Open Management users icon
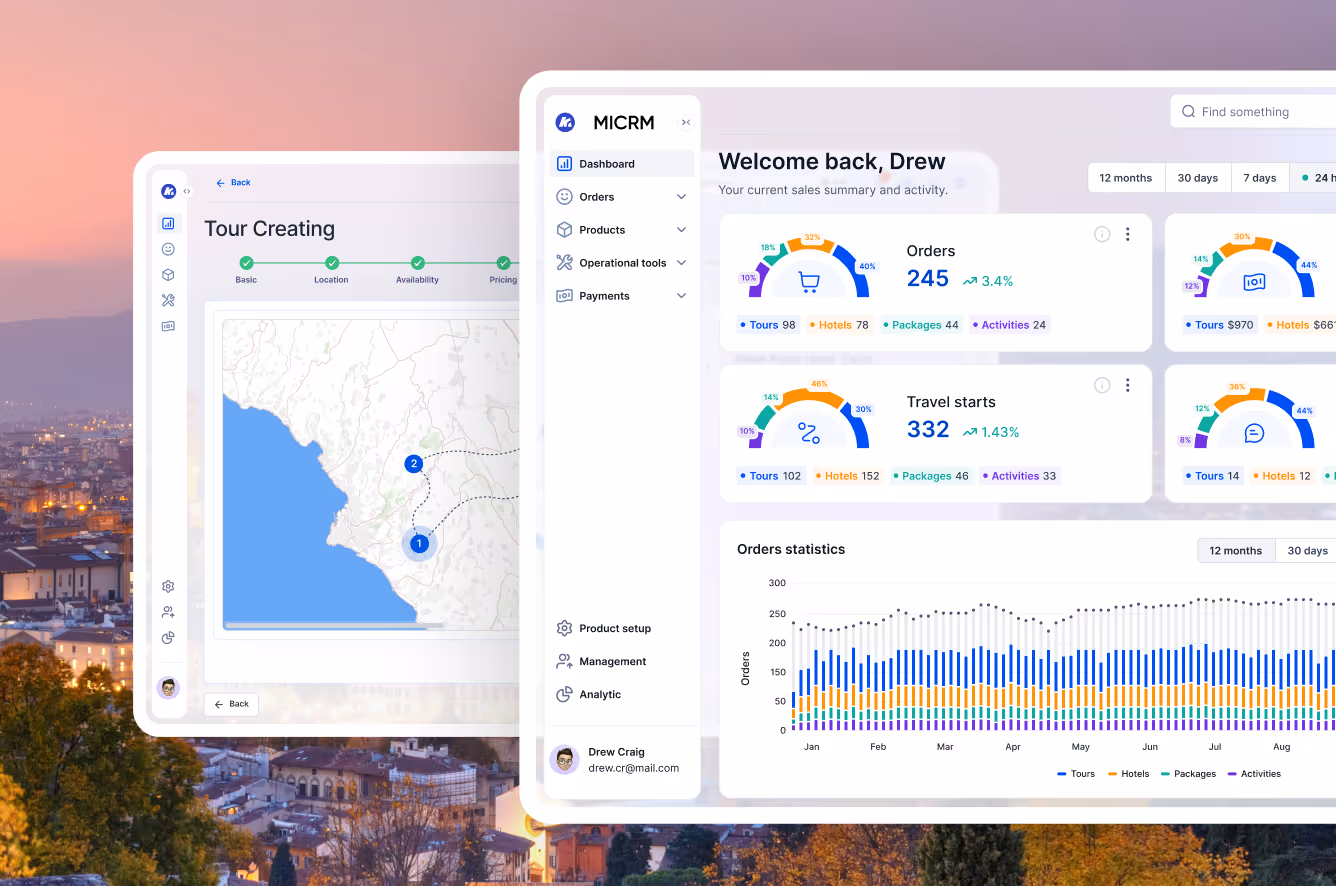 [564, 661]
